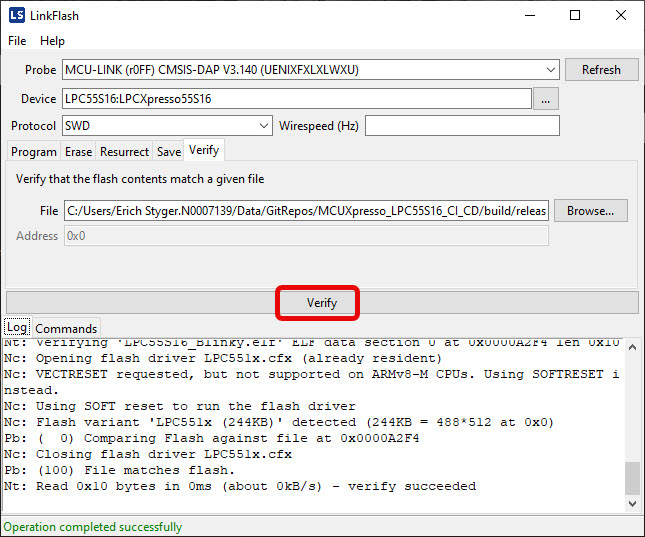Click the log output vertical scrollbar
The height and width of the screenshot is (537, 645).
tap(632, 420)
